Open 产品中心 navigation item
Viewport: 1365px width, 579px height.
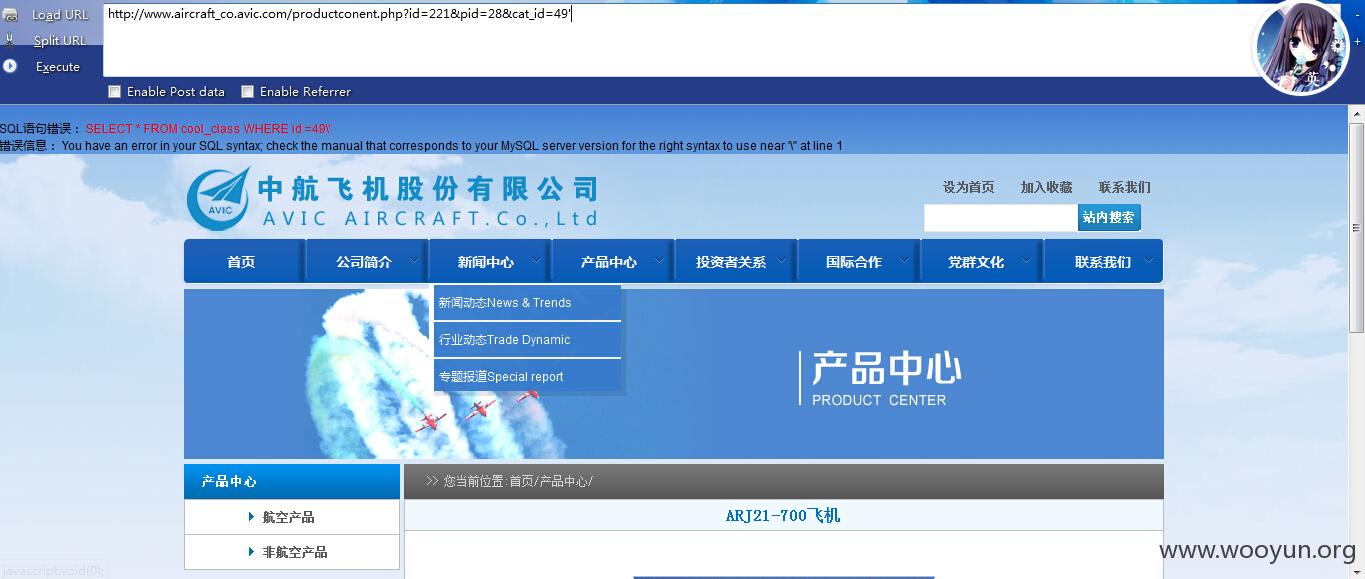pyautogui.click(x=609, y=262)
